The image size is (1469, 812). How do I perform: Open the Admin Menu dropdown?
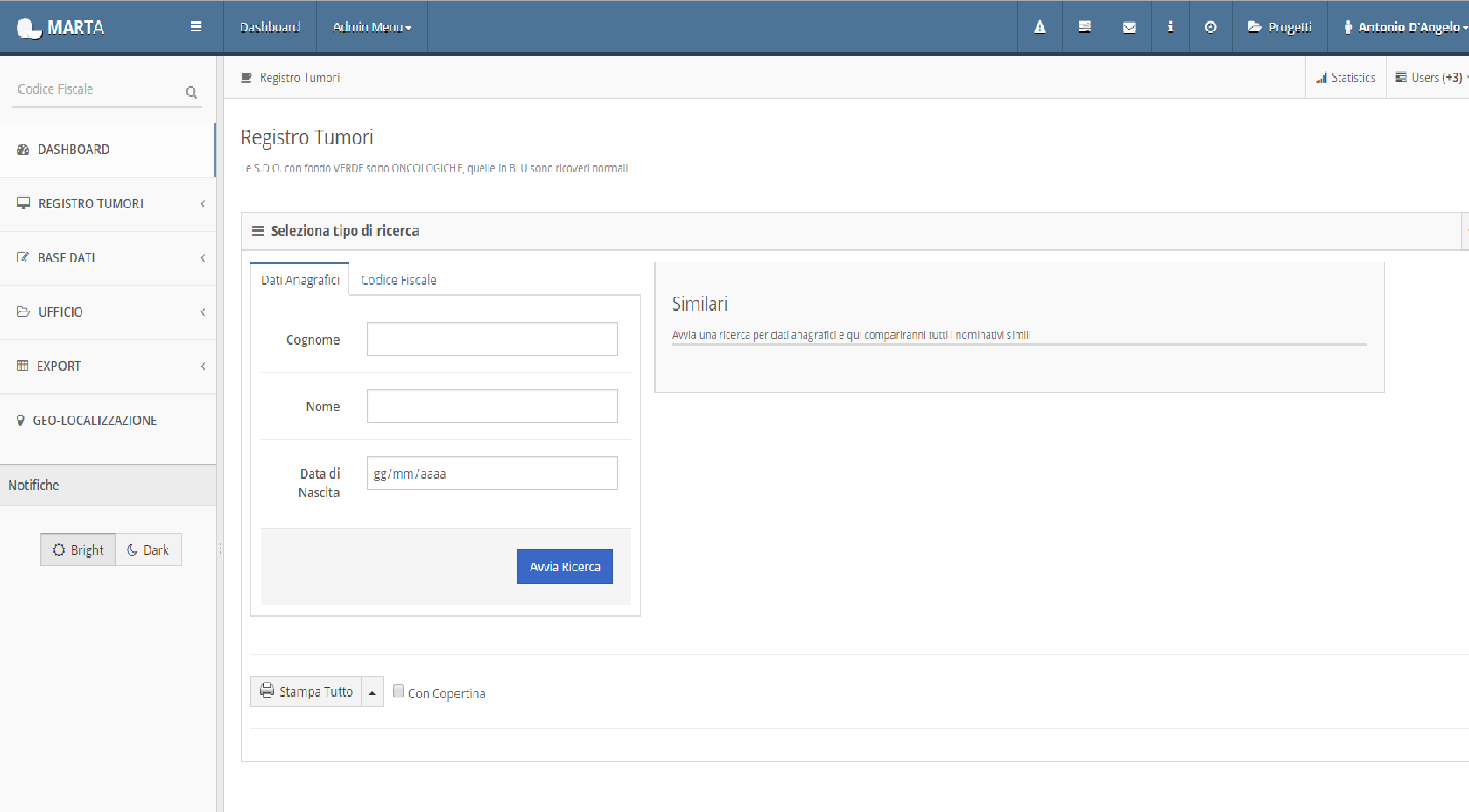pos(371,26)
